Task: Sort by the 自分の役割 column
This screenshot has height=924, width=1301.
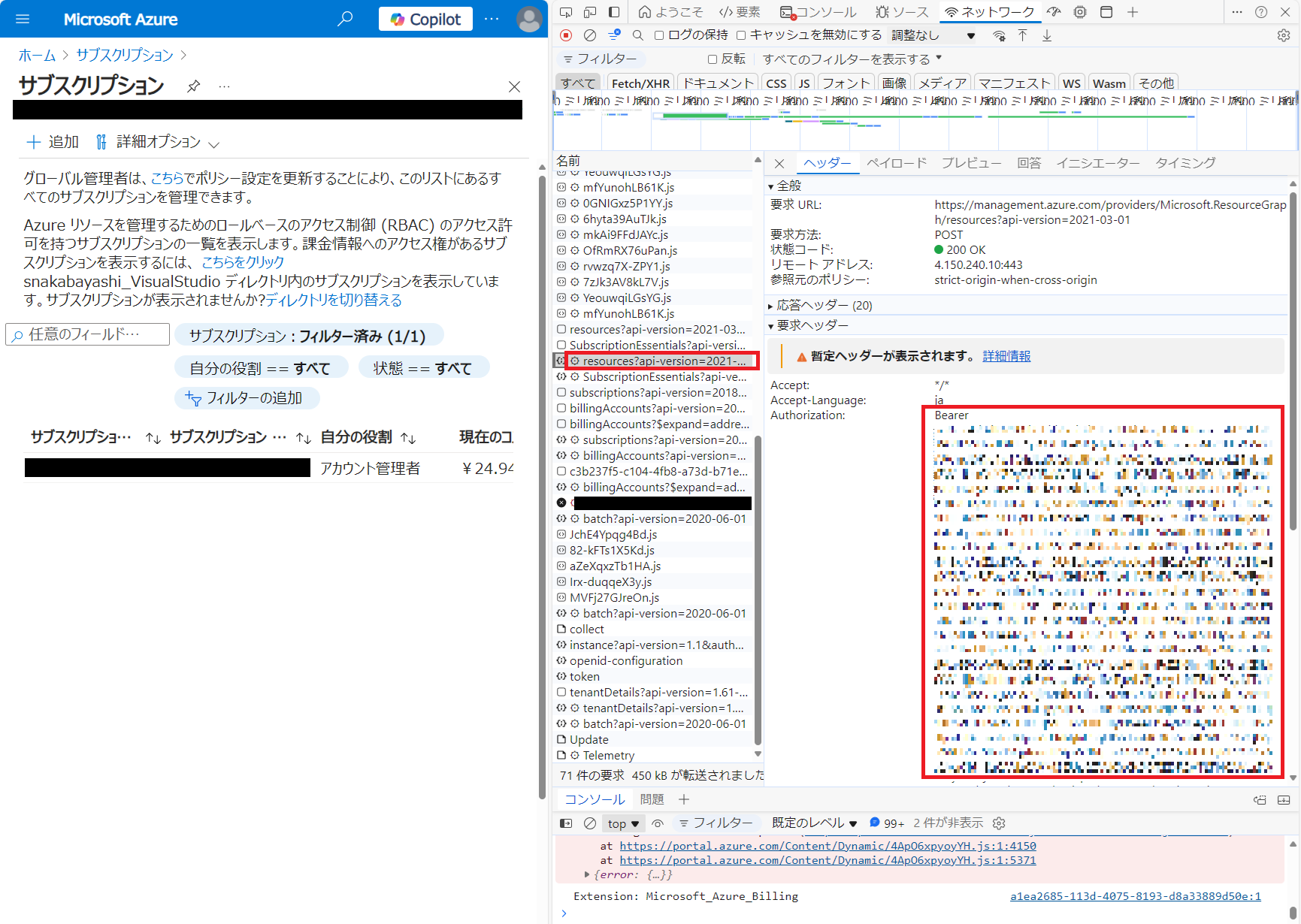Action: pos(368,437)
